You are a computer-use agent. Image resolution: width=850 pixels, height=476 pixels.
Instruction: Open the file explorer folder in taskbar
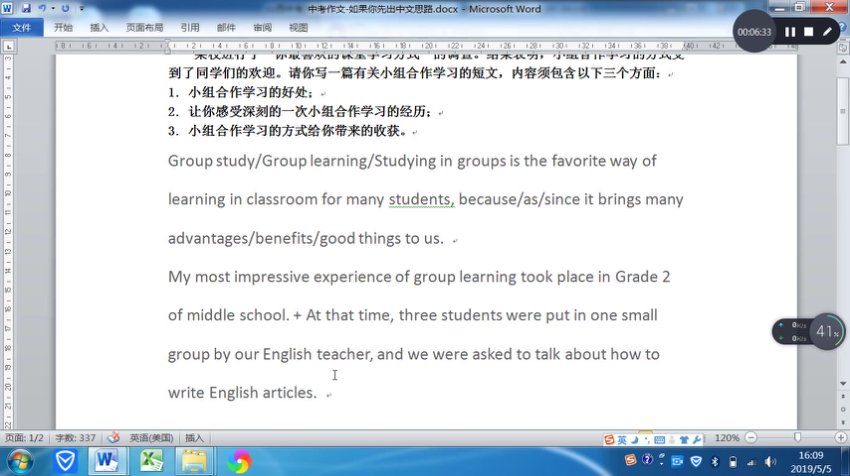tap(195, 461)
